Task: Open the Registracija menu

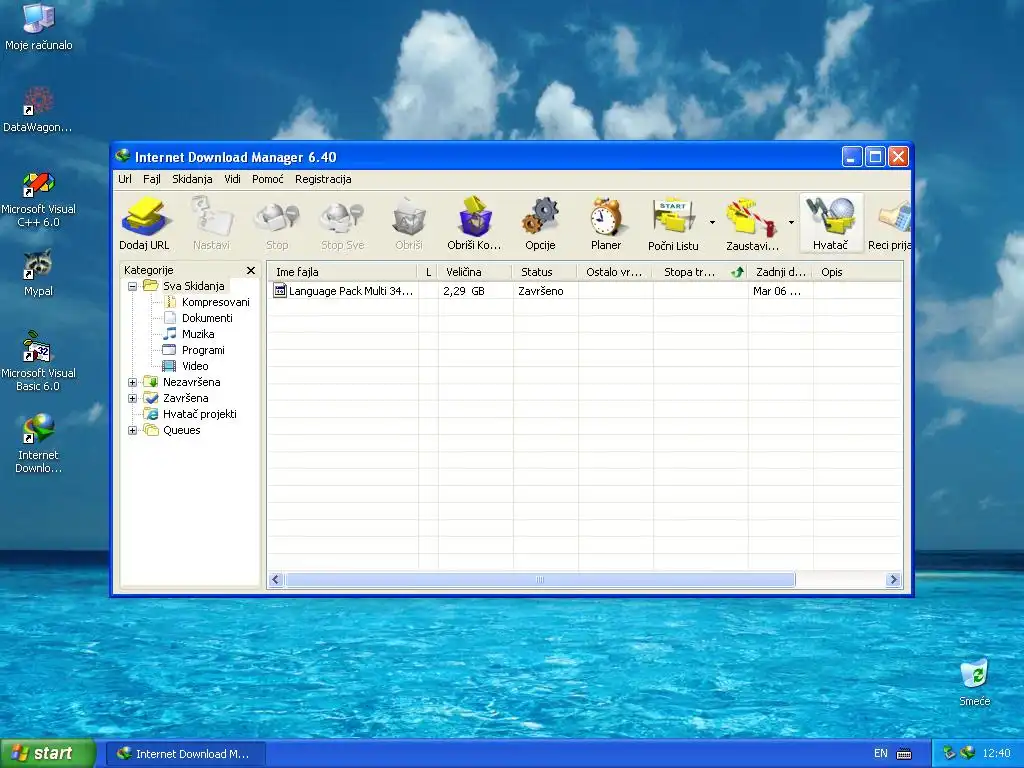Action: click(323, 179)
